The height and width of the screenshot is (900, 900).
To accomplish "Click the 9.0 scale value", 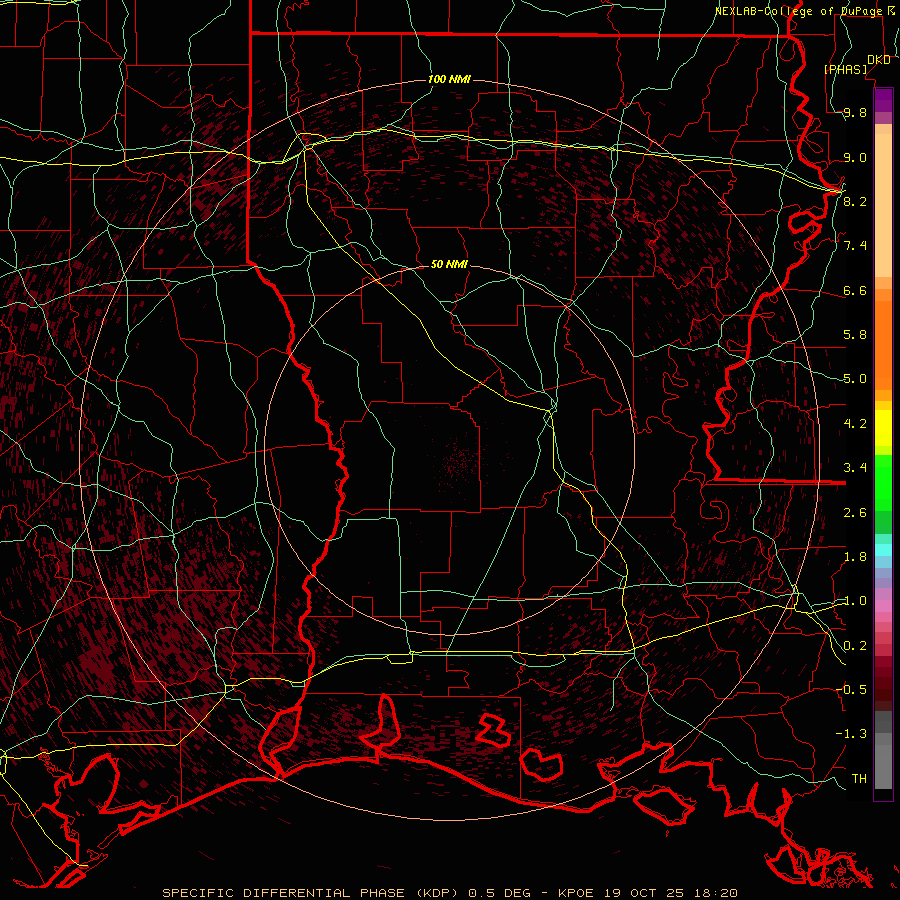I will pos(855,157).
